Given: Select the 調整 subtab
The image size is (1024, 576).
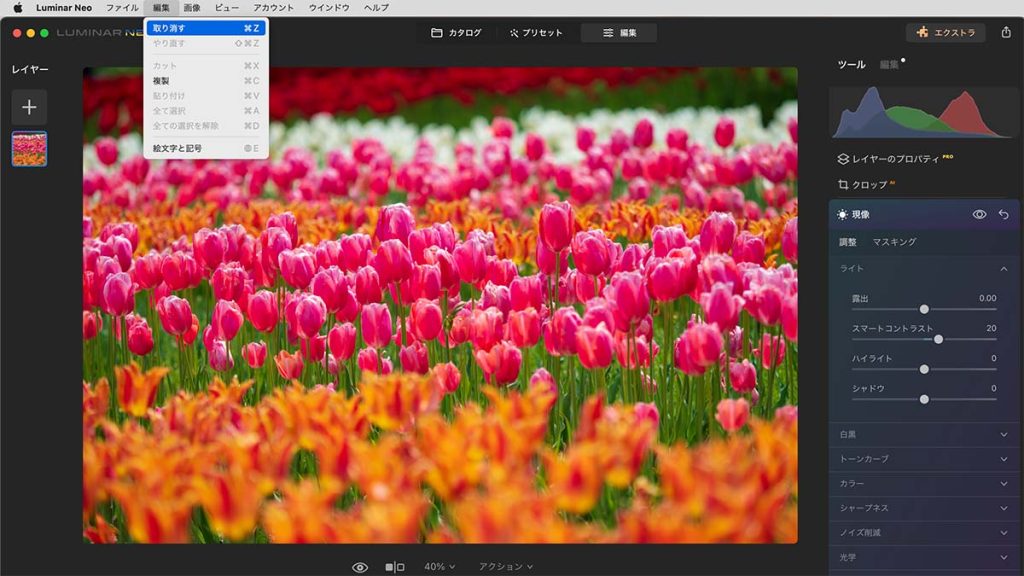Looking at the screenshot, I should pyautogui.click(x=848, y=242).
